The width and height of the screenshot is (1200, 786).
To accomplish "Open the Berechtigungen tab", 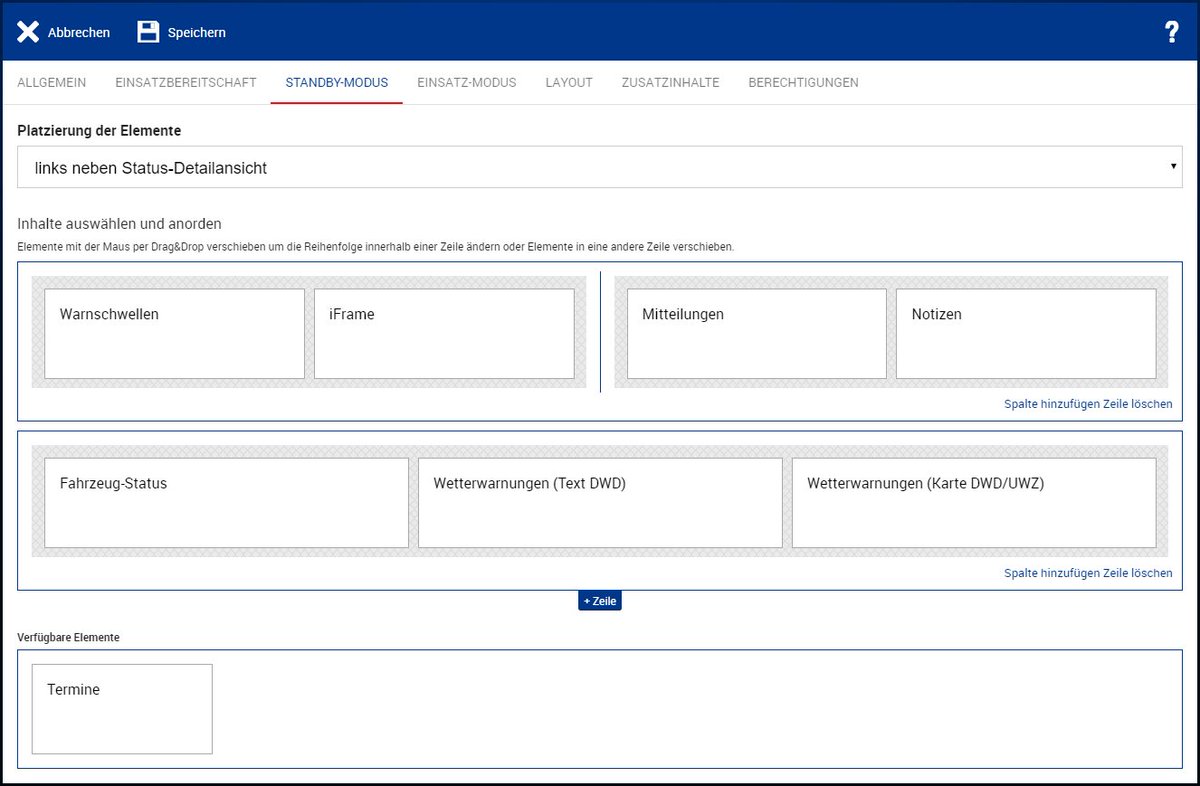I will pos(803,82).
